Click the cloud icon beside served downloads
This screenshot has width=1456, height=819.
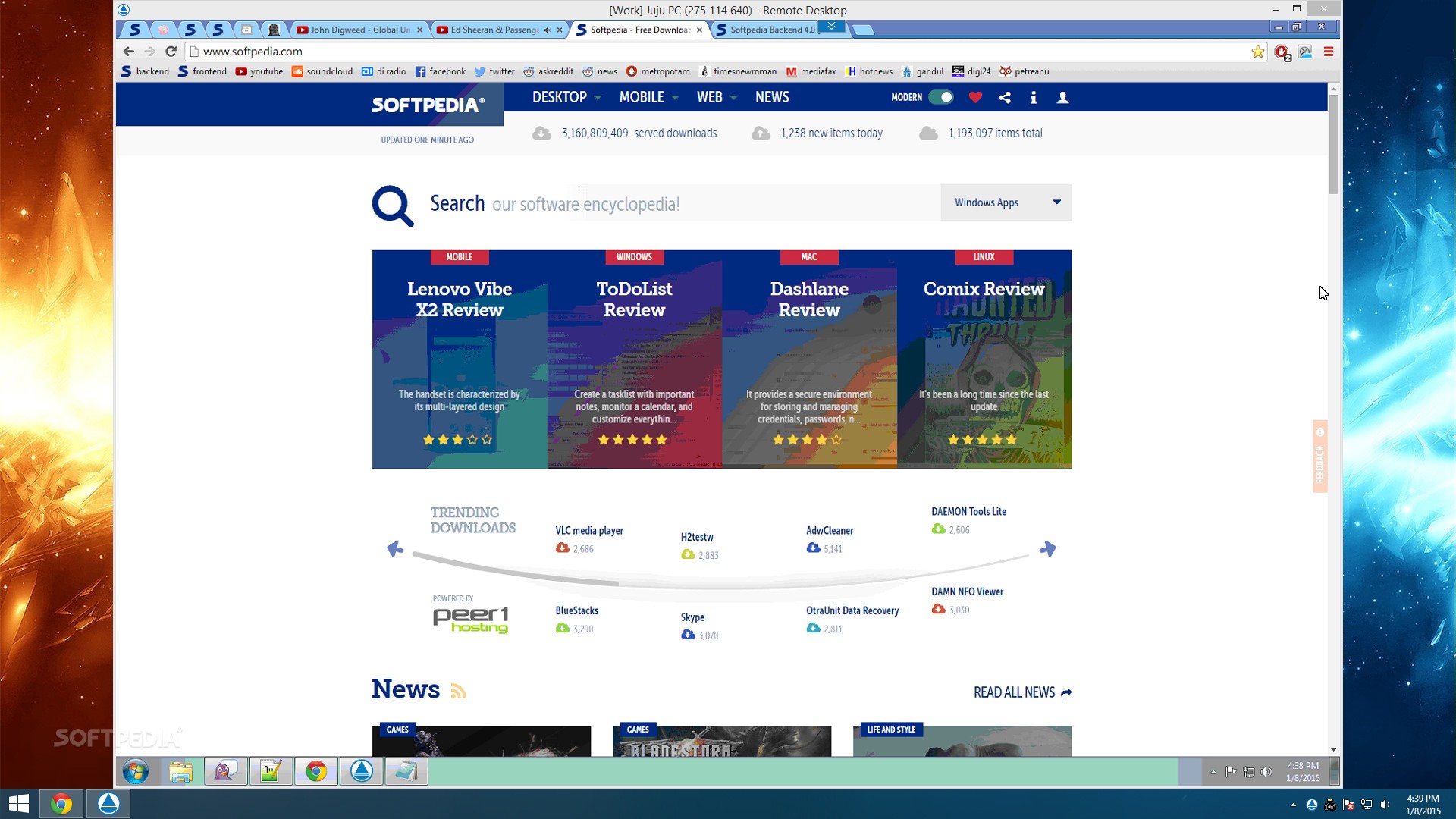[541, 133]
